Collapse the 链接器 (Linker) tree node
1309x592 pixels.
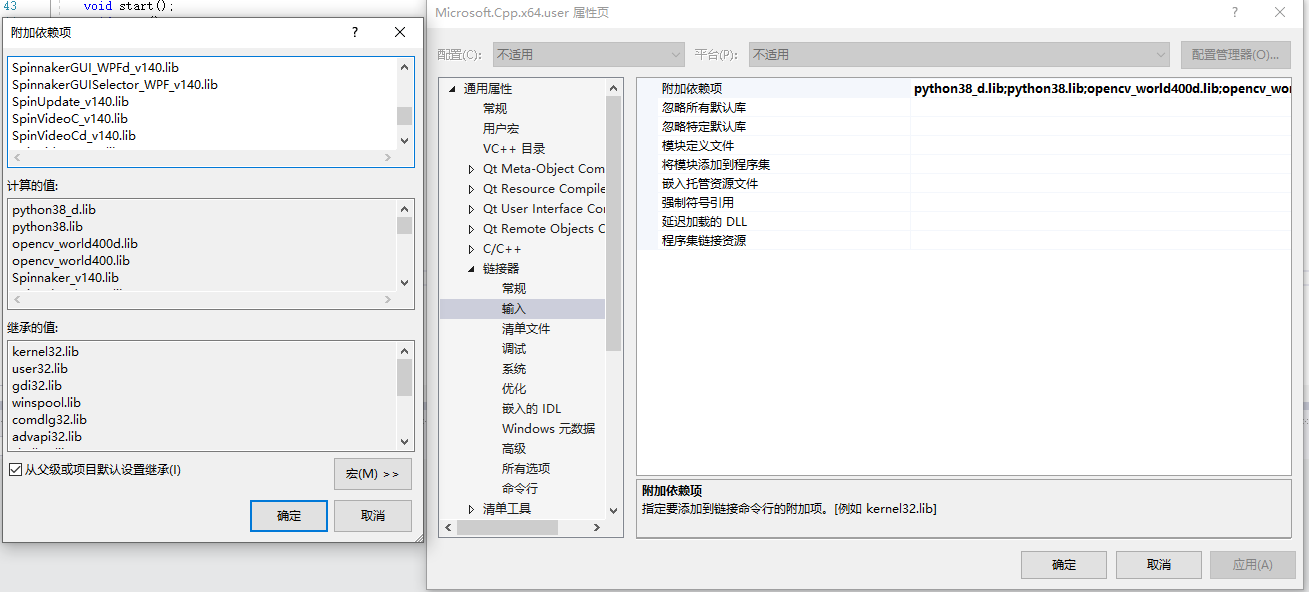coord(470,268)
